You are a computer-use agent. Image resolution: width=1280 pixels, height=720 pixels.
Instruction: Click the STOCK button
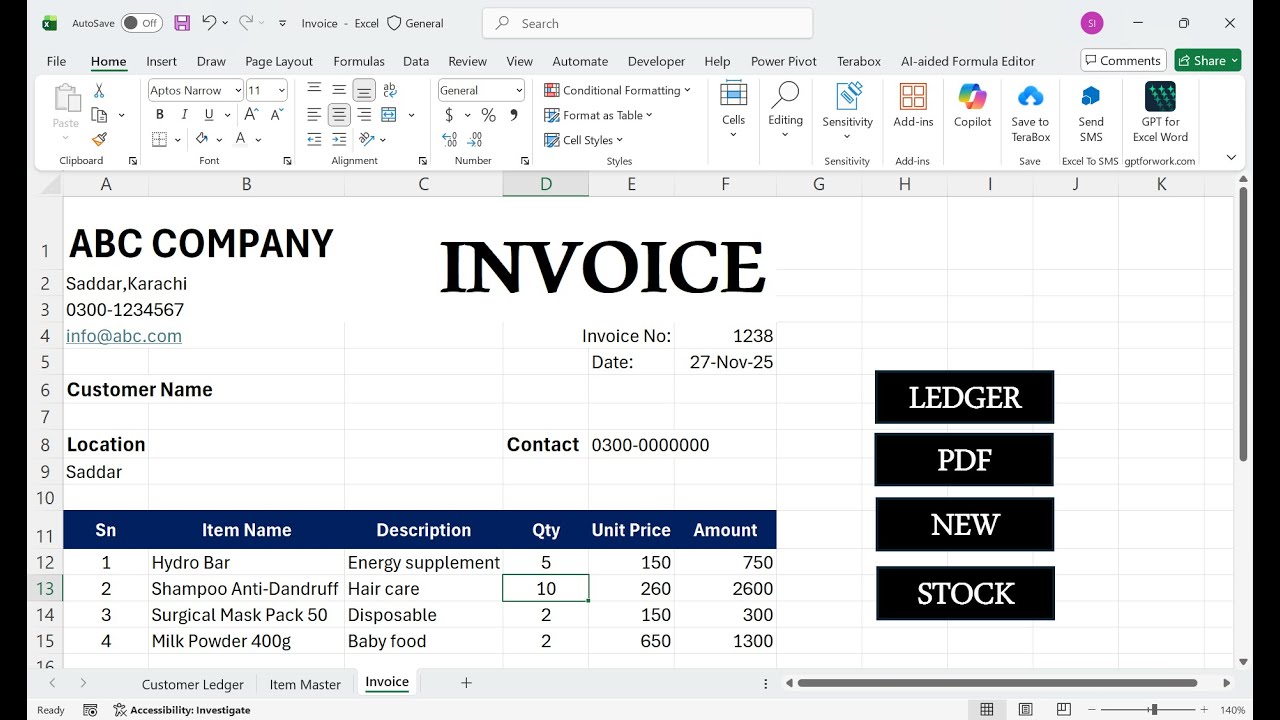[x=965, y=593]
